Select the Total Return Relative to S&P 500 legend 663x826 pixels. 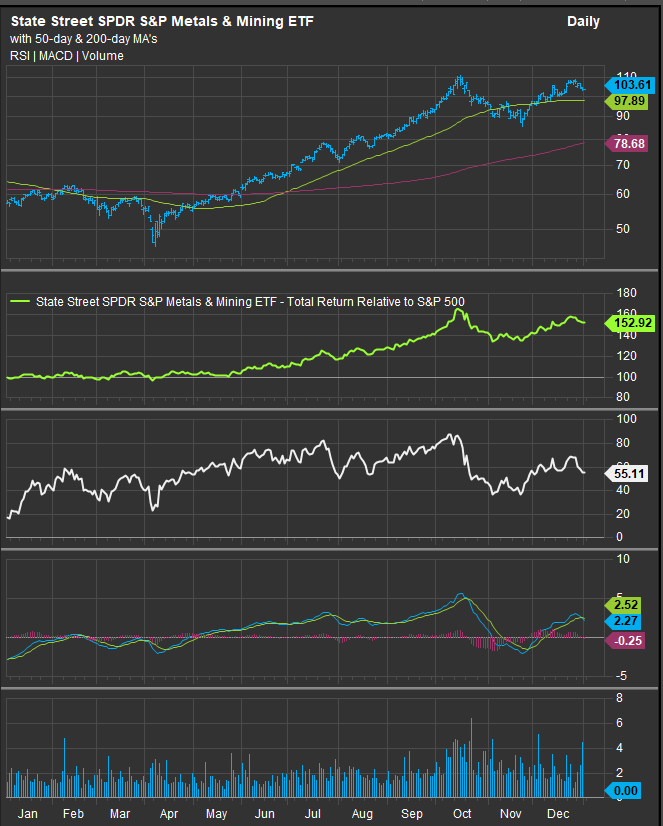tap(250, 301)
